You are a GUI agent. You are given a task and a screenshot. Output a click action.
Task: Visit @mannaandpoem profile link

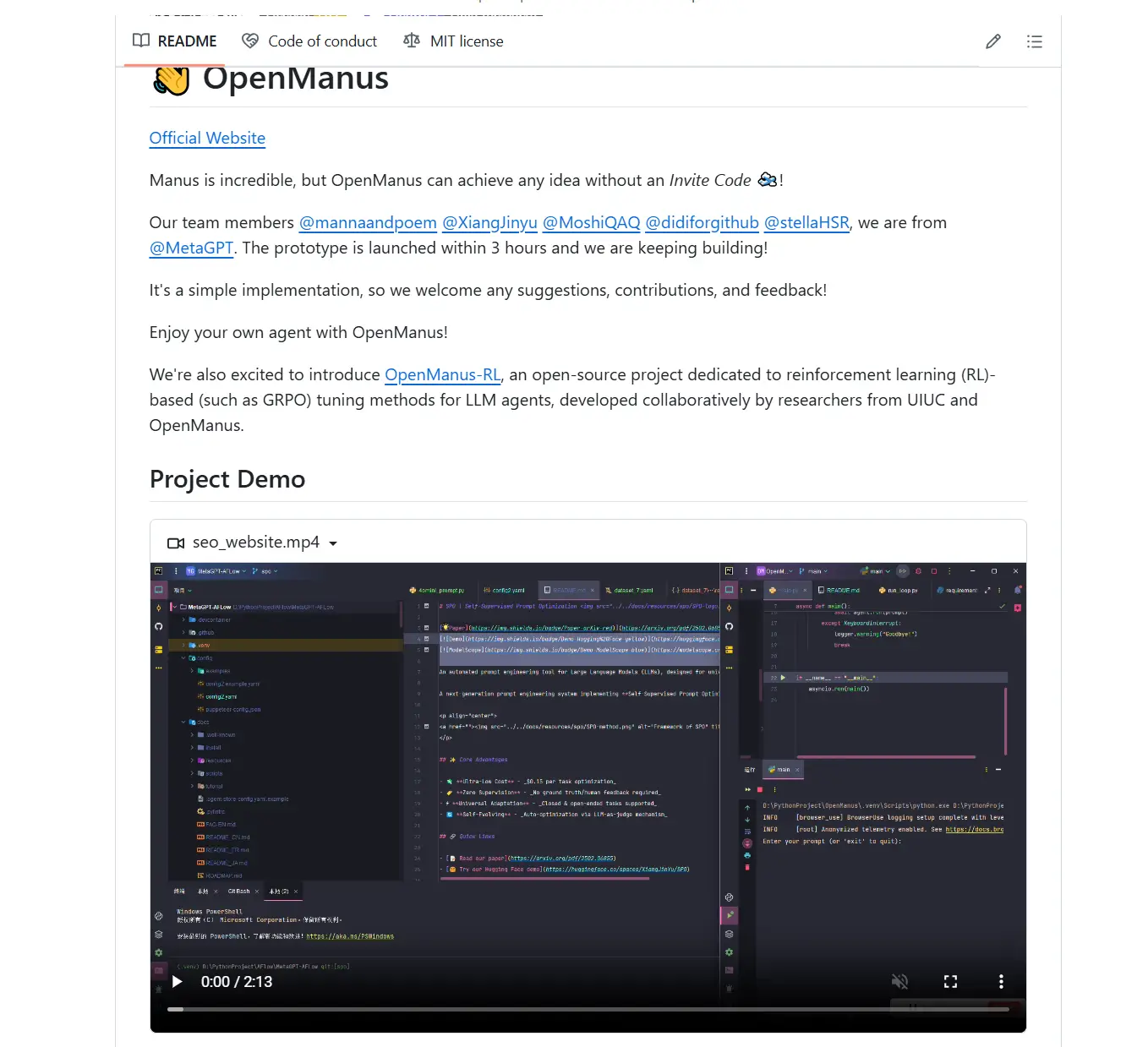pyautogui.click(x=368, y=222)
